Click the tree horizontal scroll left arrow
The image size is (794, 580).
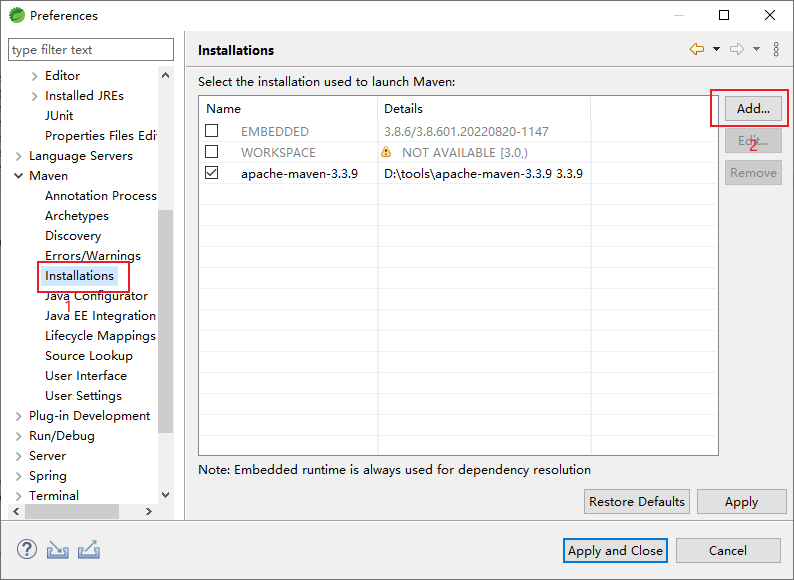pyautogui.click(x=16, y=511)
